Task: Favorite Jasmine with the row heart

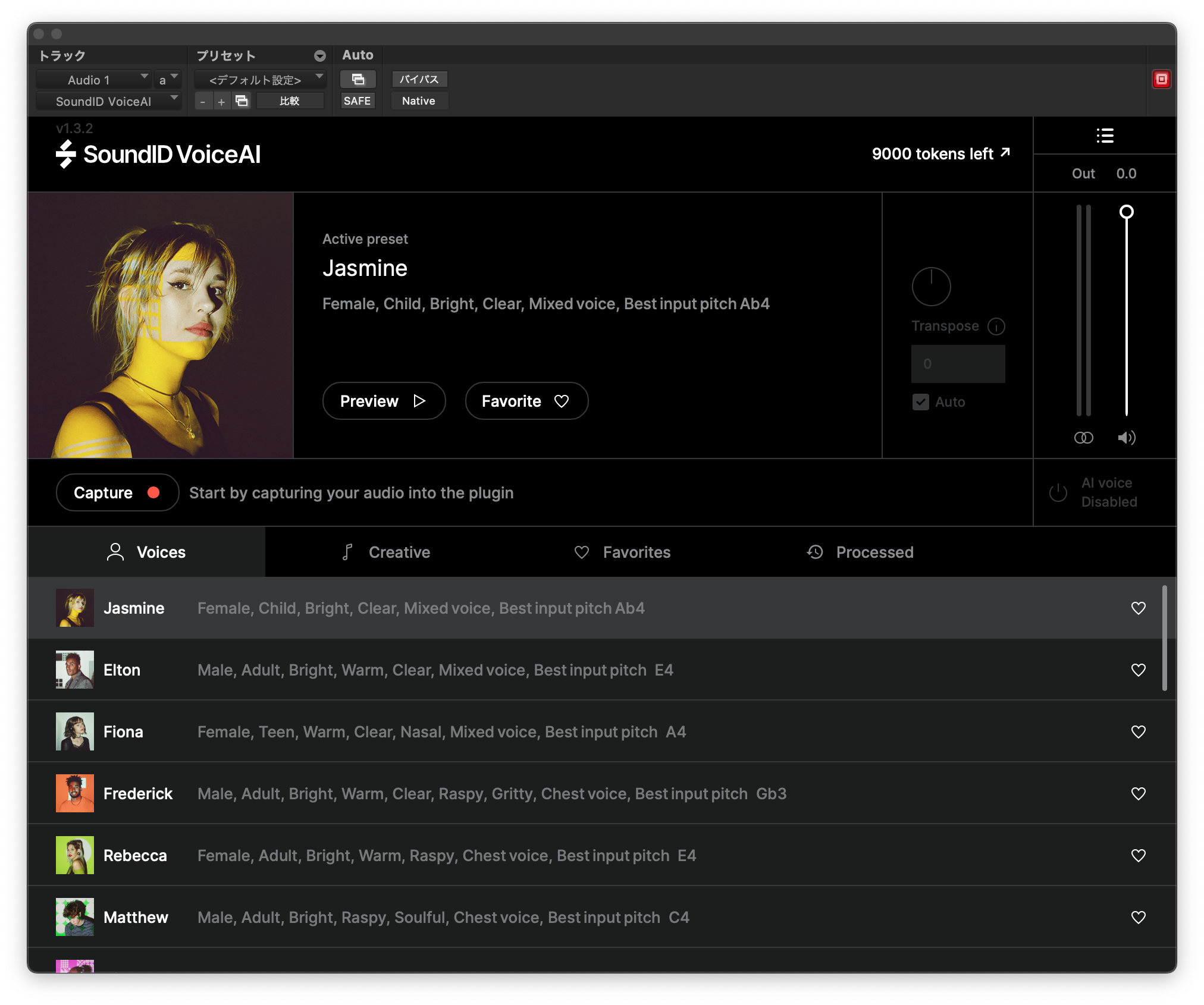Action: click(x=1138, y=608)
